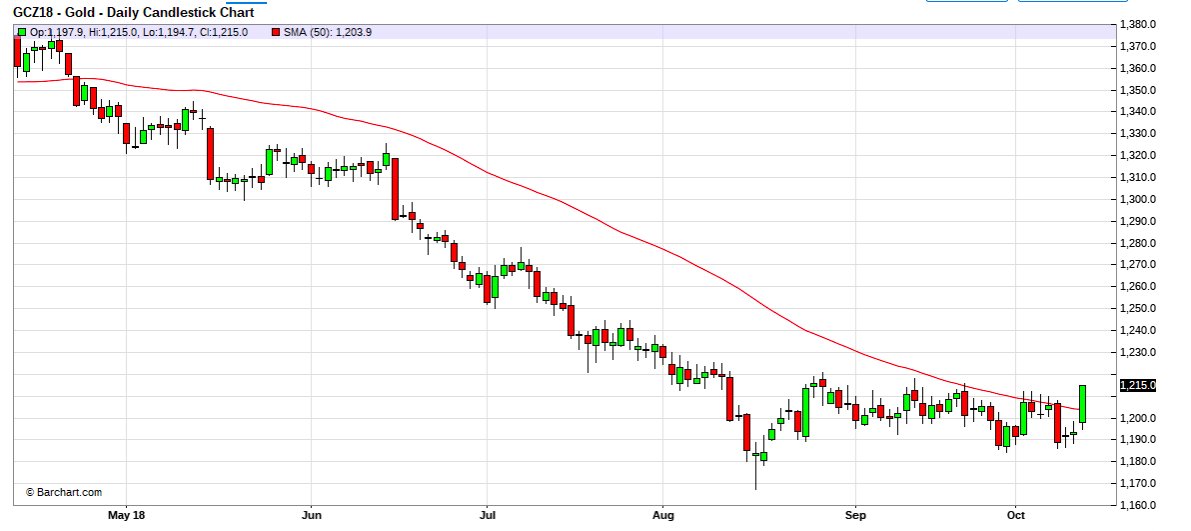The height and width of the screenshot is (531, 1191).
Task: Click the Oct x-axis label
Action: point(1016,515)
